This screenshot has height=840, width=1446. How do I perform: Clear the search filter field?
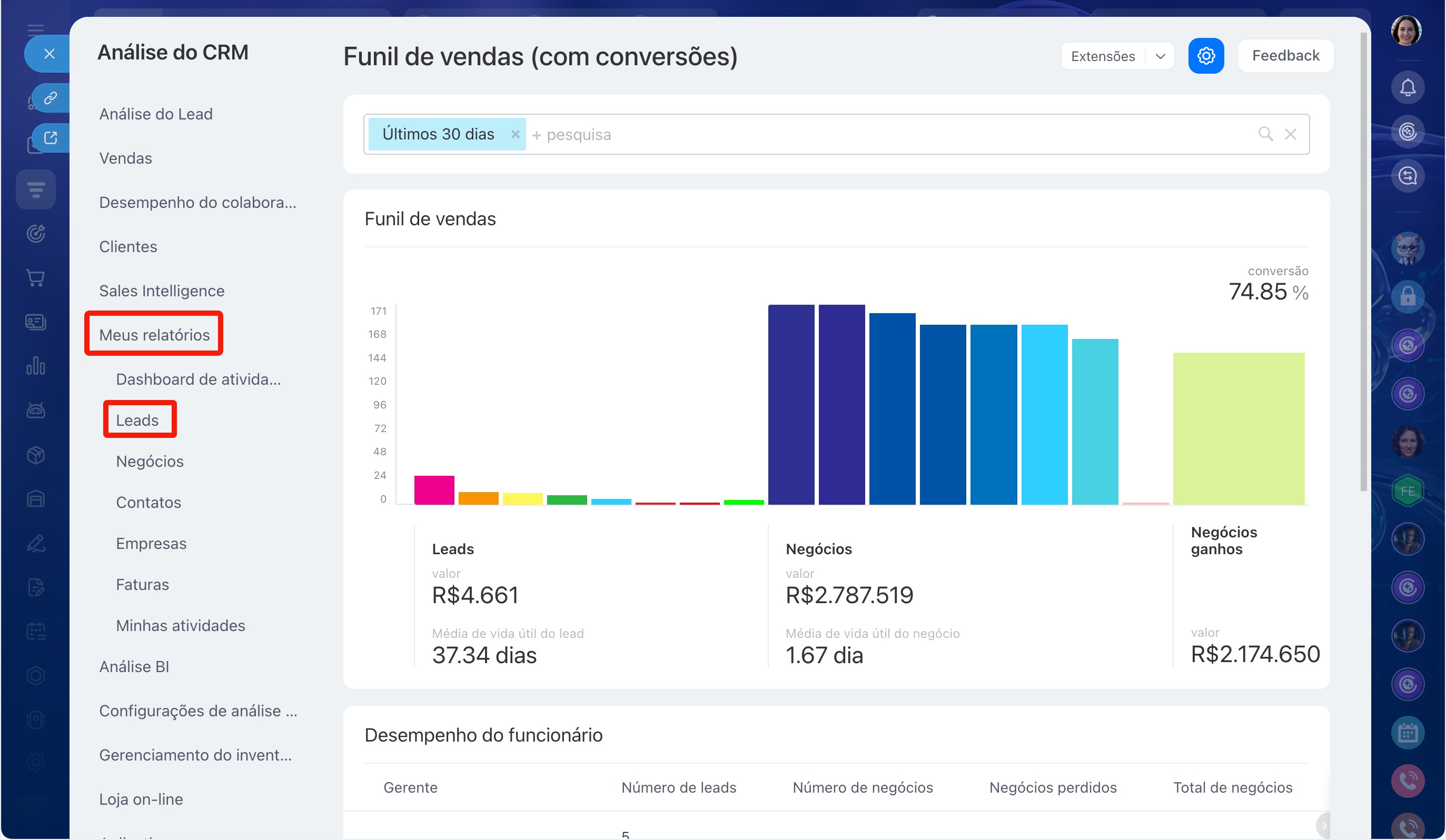click(x=1291, y=134)
